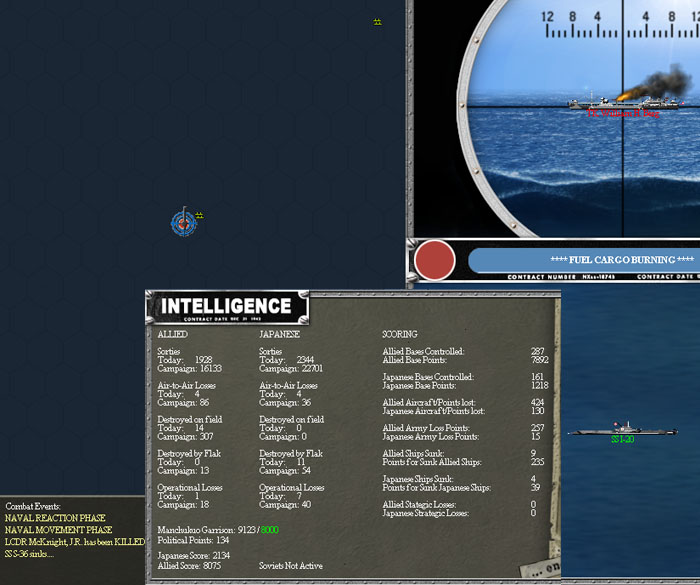The width and height of the screenshot is (700, 585).
Task: Click the 'Political Points: 134' line
Action: (193, 540)
